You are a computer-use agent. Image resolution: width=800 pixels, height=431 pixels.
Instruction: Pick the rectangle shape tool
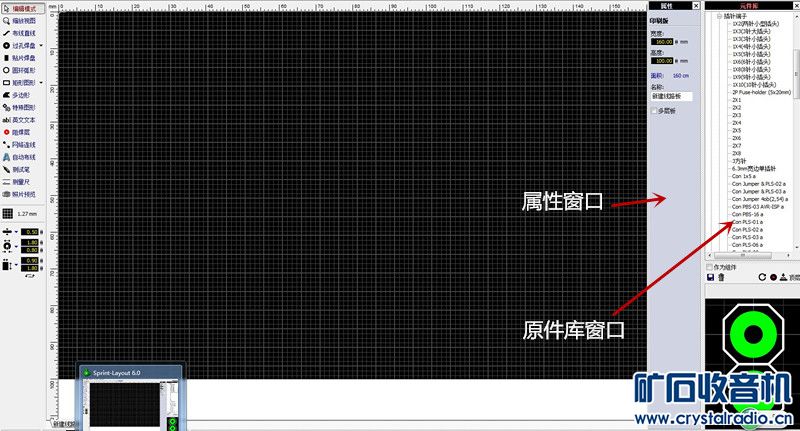coord(20,83)
